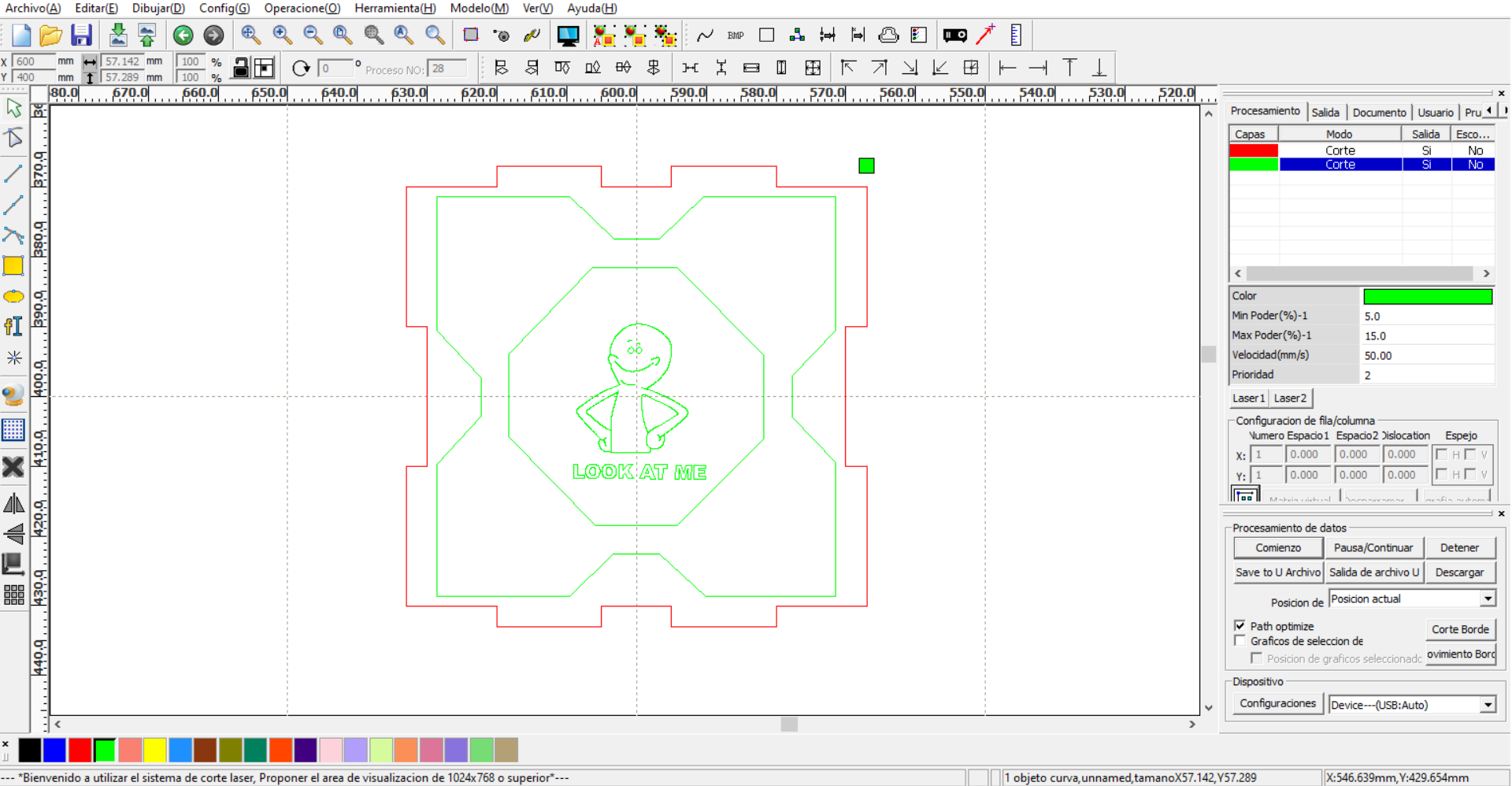Click the New file icon
This screenshot has width=1512, height=786.
[21, 35]
